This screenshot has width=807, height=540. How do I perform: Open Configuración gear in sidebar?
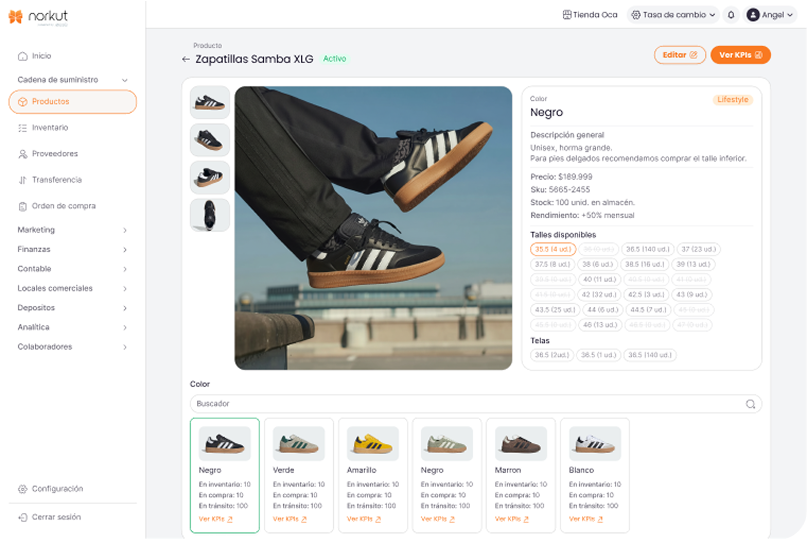tap(23, 489)
